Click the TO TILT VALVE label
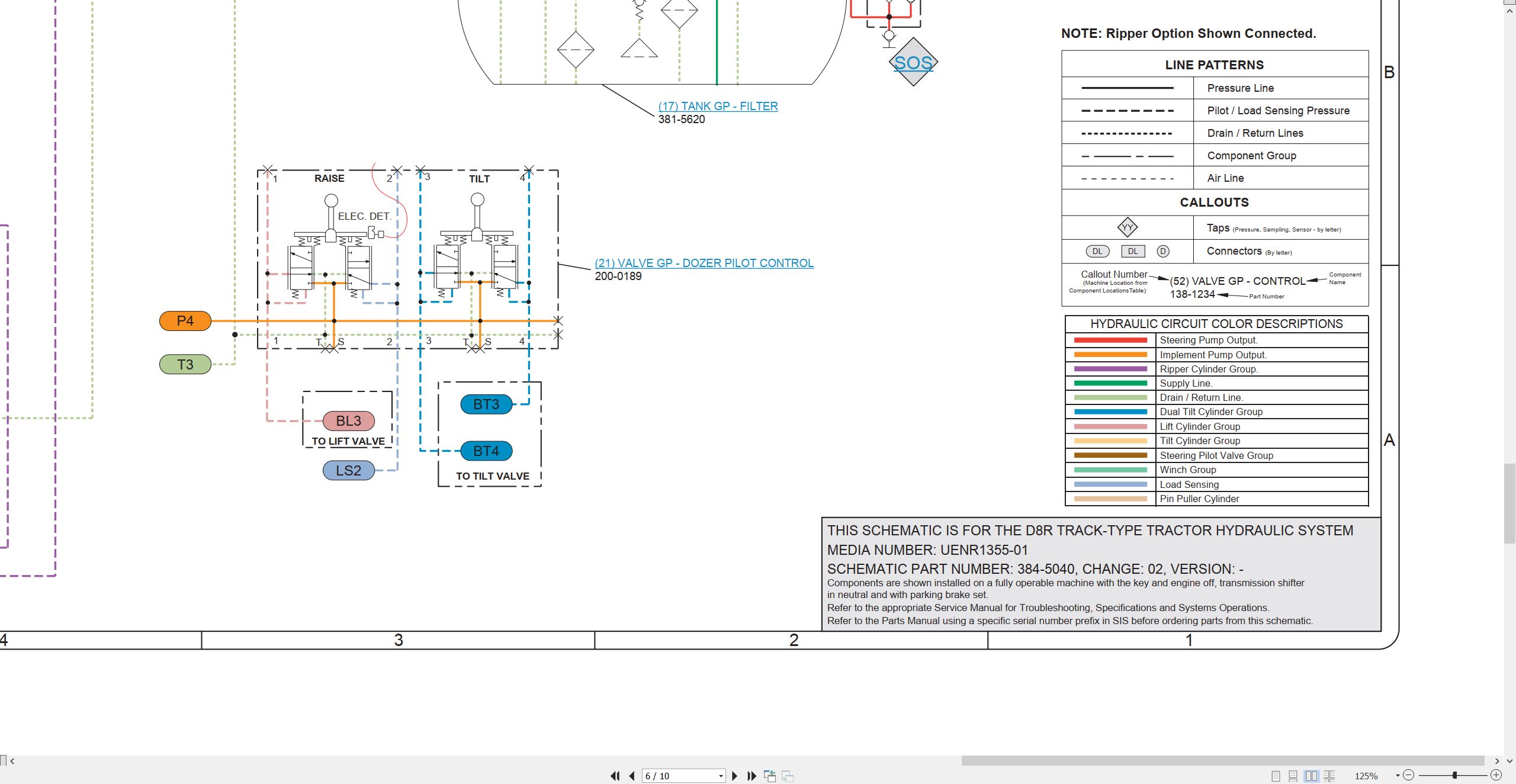This screenshot has height=784, width=1516. pos(493,476)
